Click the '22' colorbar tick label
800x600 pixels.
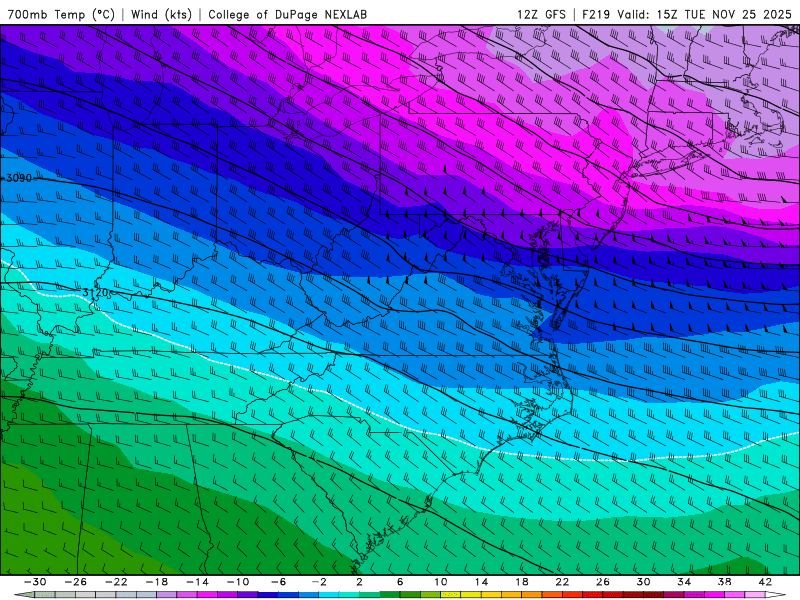tap(562, 582)
